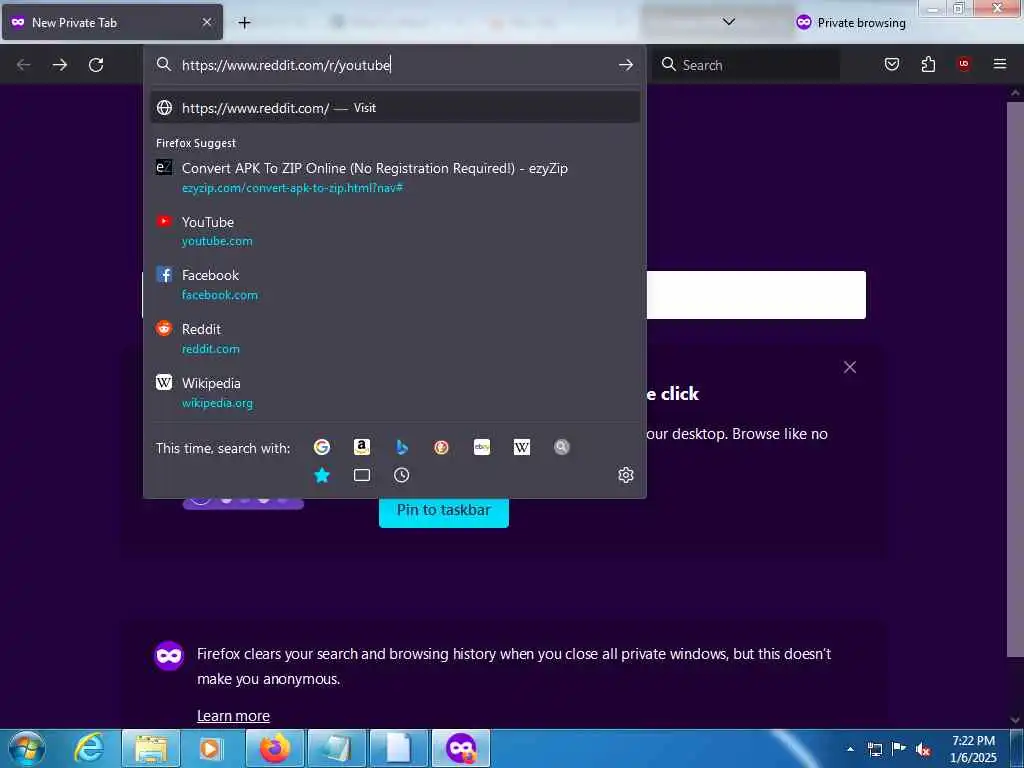The width and height of the screenshot is (1024, 768).
Task: Reload the current page
Action: click(x=96, y=65)
